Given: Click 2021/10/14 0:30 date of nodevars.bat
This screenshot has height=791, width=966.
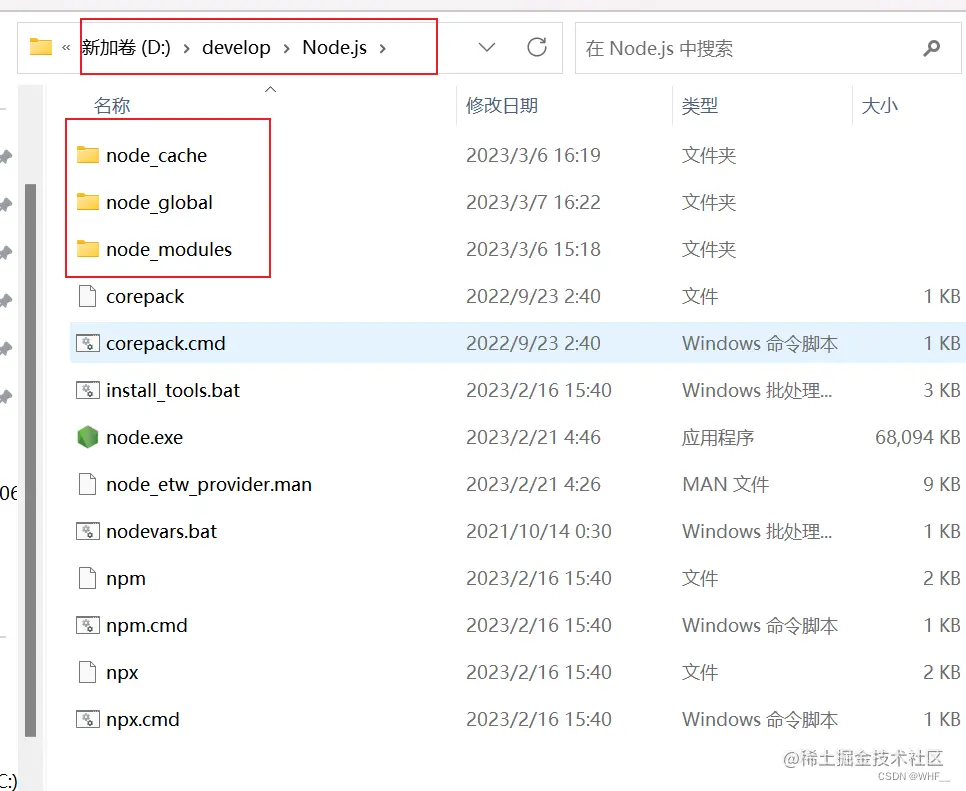Looking at the screenshot, I should pyautogui.click(x=538, y=531).
